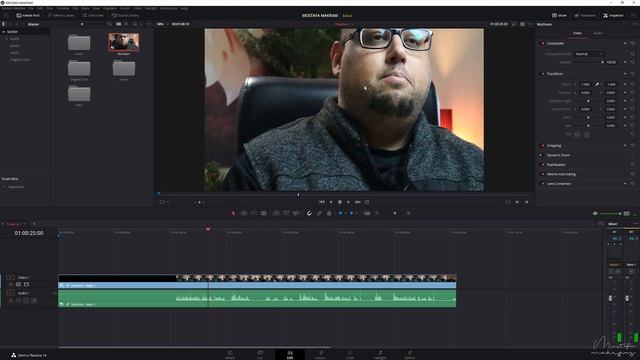Jump to the first frame
This screenshot has height=360, width=640.
pos(322,202)
